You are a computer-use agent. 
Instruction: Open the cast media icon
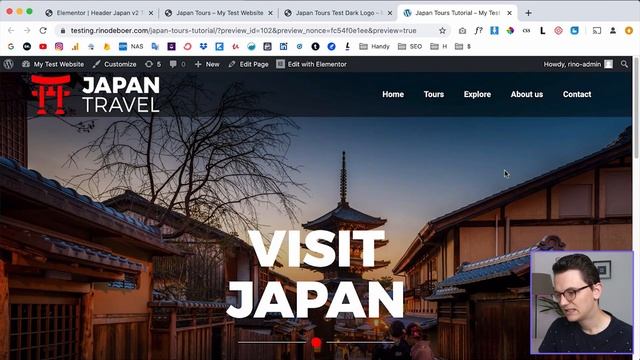coord(597,31)
